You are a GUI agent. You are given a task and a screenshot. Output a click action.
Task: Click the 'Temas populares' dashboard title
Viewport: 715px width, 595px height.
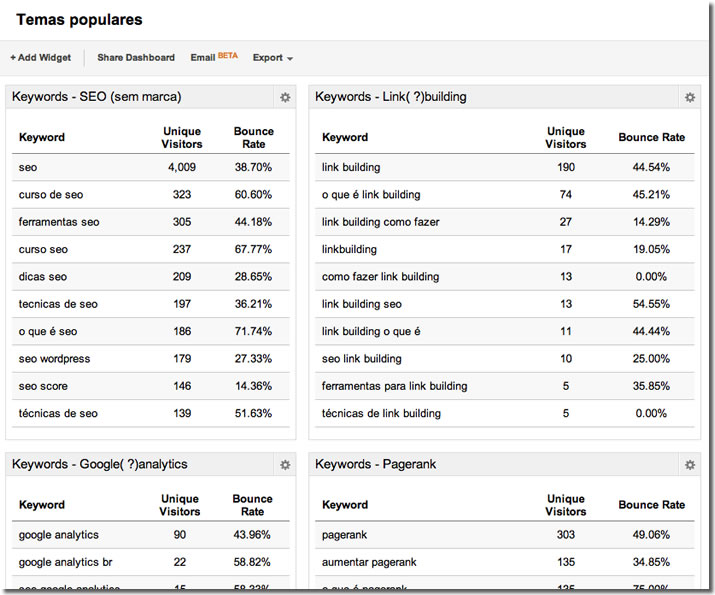coord(79,20)
